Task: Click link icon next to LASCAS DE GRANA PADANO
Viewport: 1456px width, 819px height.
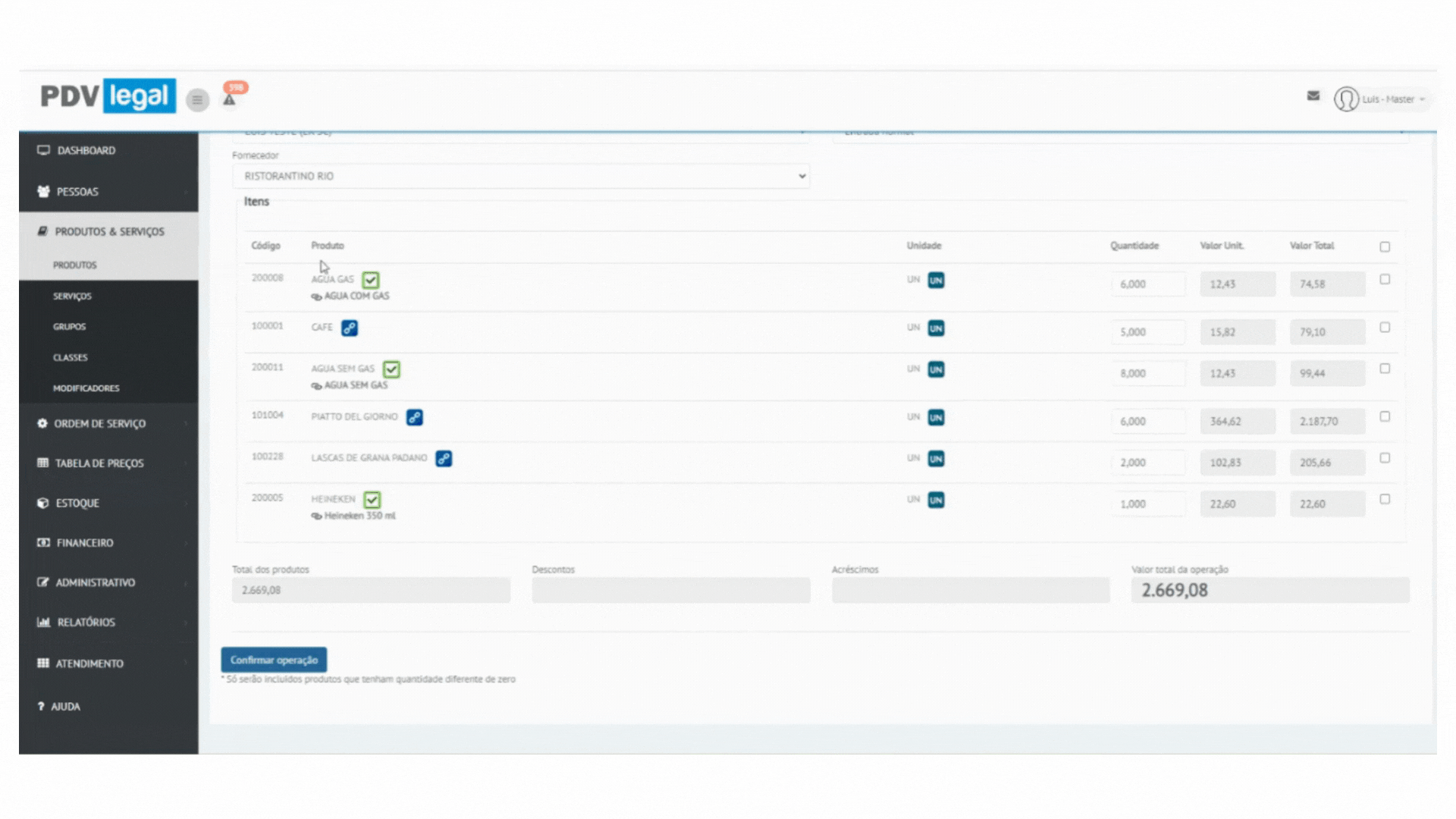Action: pos(444,459)
